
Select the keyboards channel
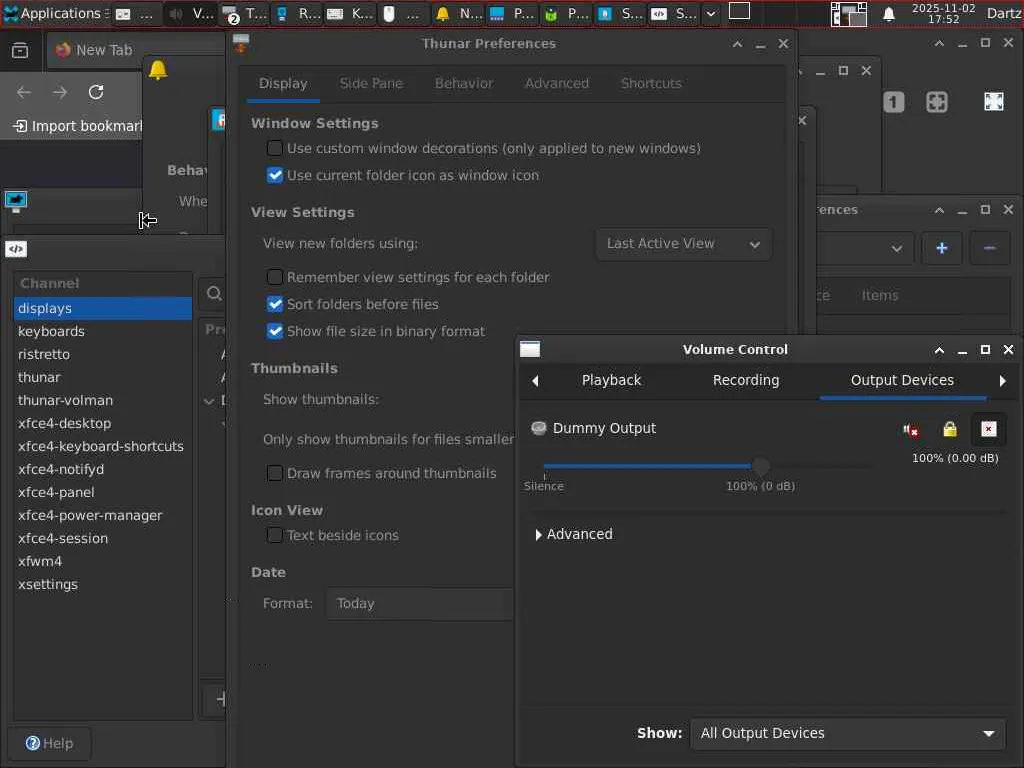[103, 331]
